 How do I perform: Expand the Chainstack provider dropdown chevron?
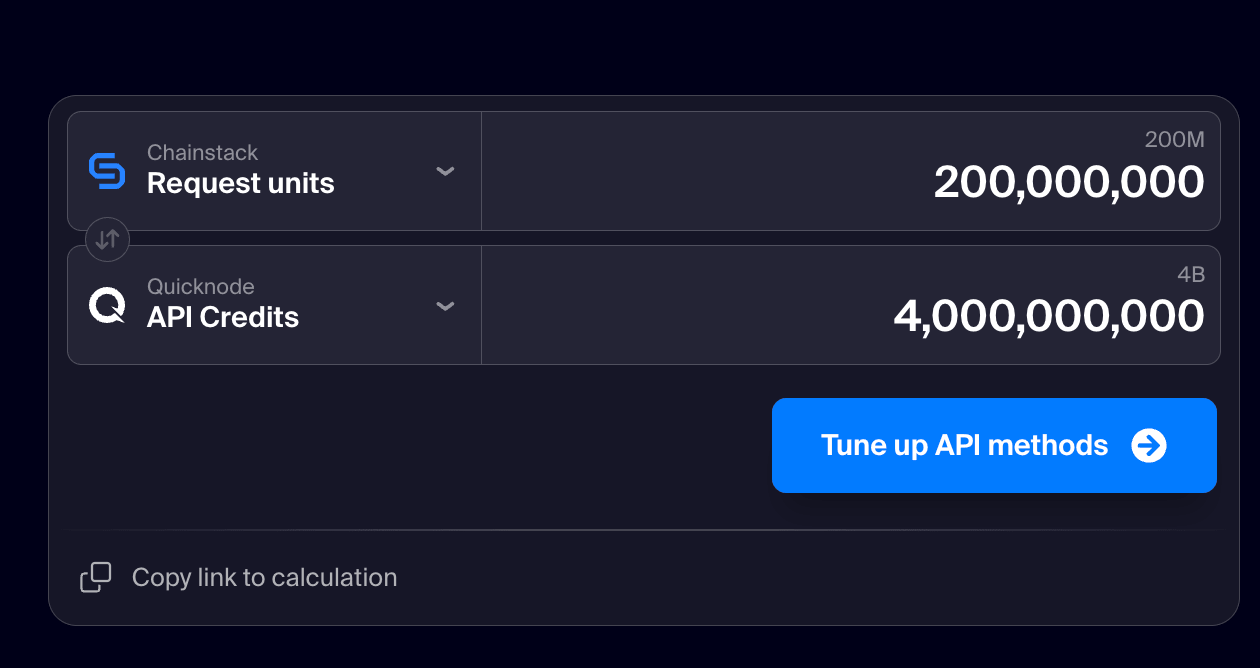coord(446,171)
